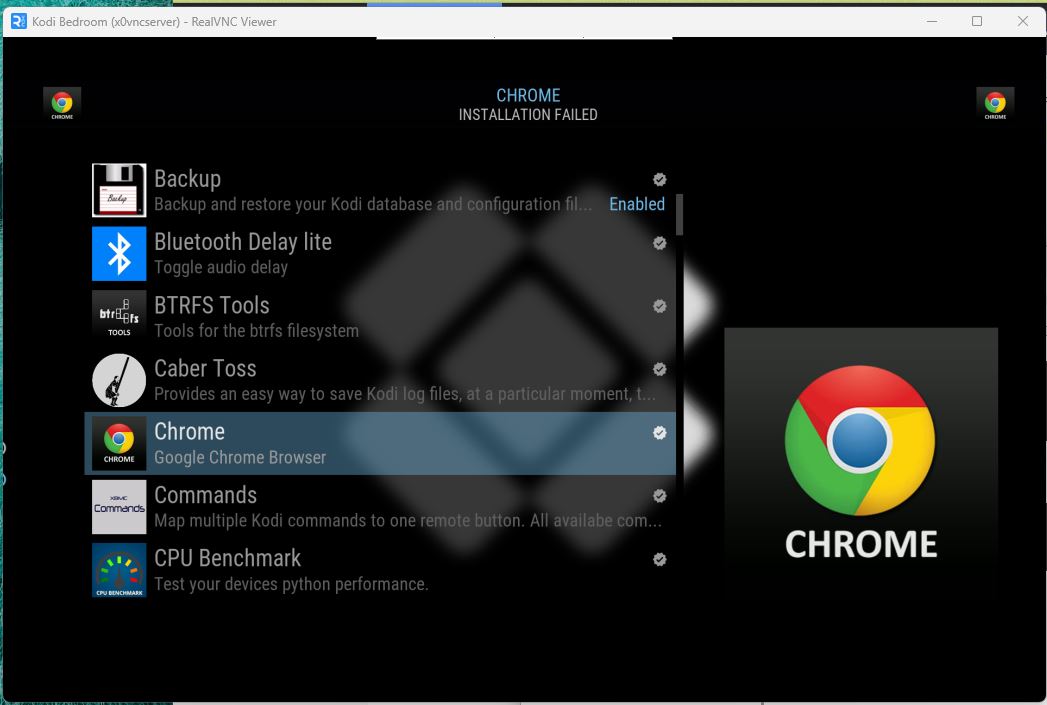
Task: Click 'Test your devices python performance.' text
Action: [291, 584]
